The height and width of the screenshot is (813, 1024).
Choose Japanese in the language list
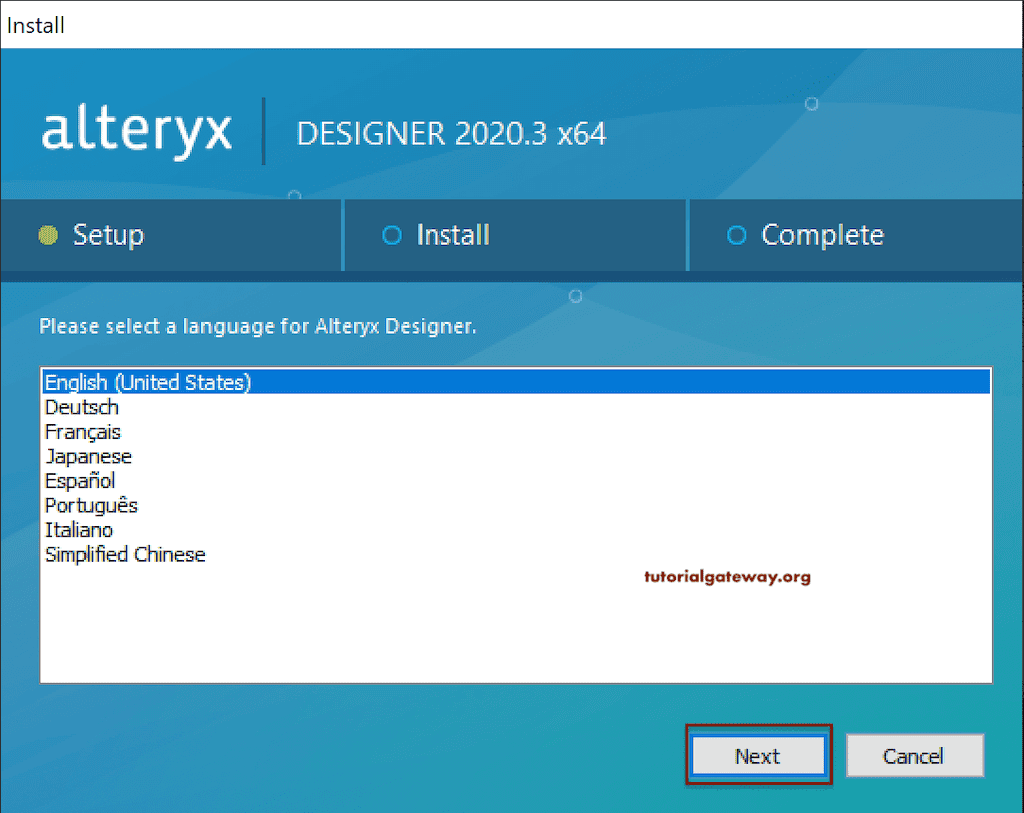click(88, 456)
